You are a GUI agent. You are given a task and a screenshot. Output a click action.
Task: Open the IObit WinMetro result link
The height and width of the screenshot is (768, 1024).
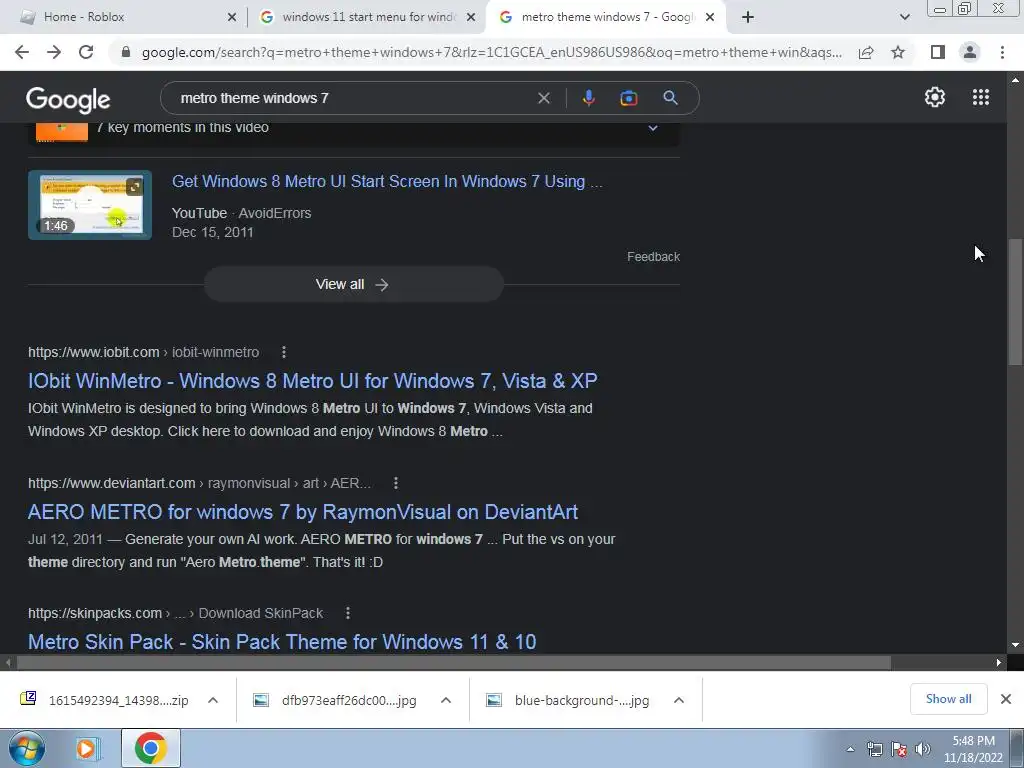pyautogui.click(x=312, y=381)
